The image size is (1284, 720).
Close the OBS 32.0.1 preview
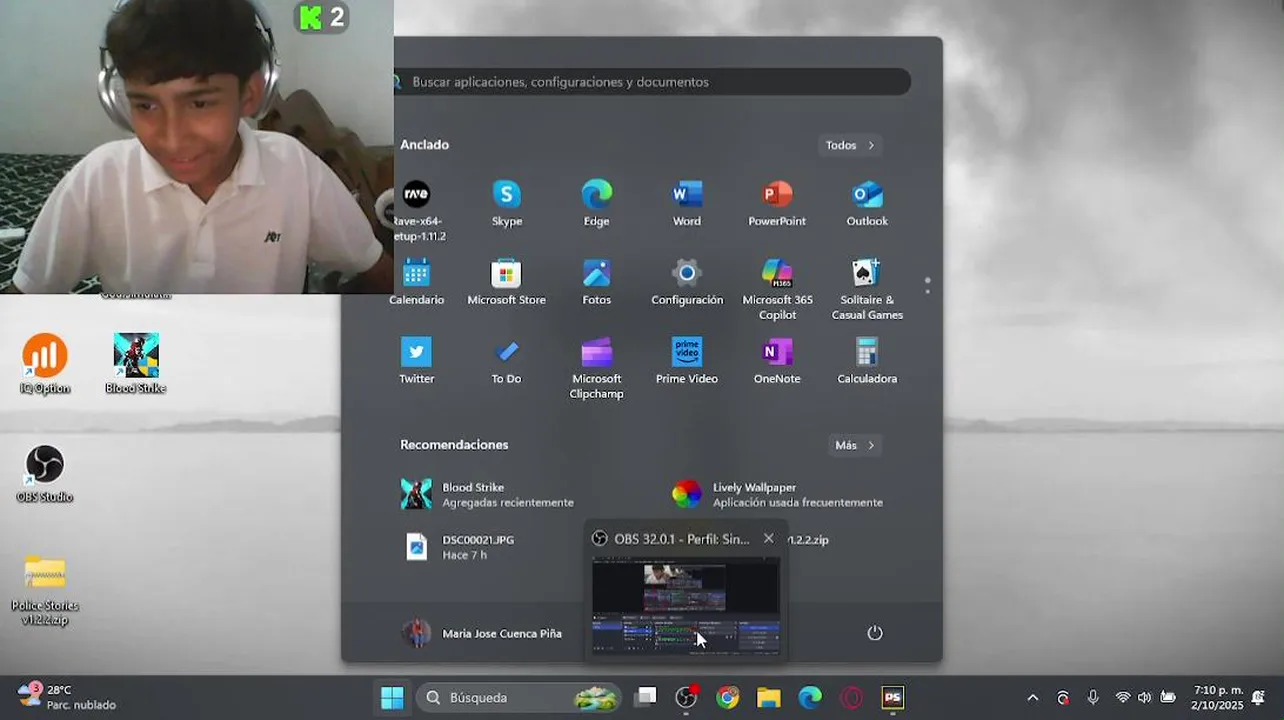(768, 538)
